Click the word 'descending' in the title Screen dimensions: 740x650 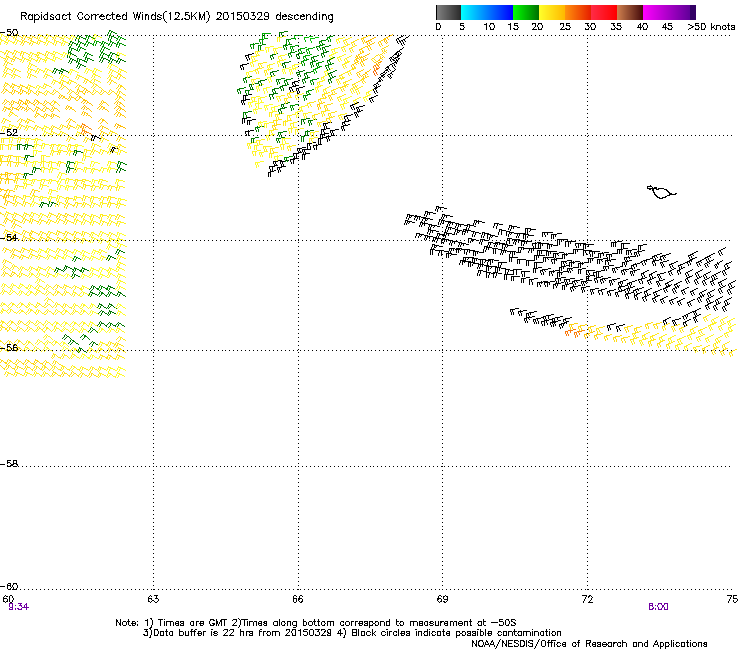coord(304,17)
